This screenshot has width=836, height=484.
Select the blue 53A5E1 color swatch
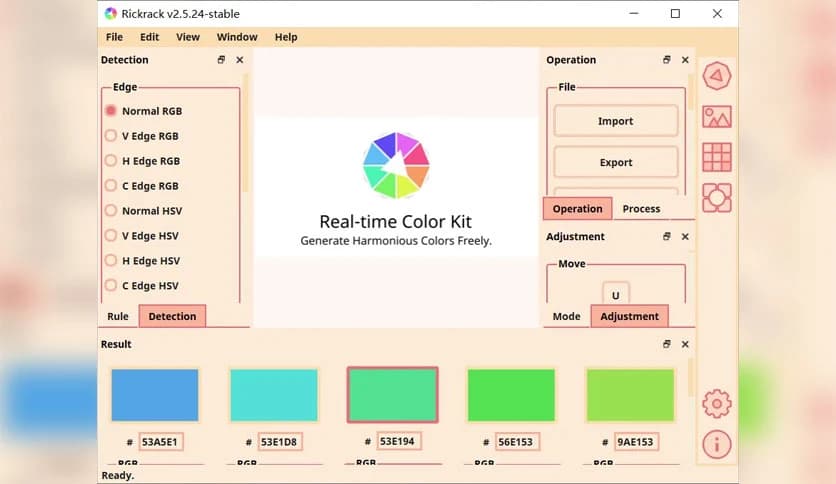tap(155, 394)
